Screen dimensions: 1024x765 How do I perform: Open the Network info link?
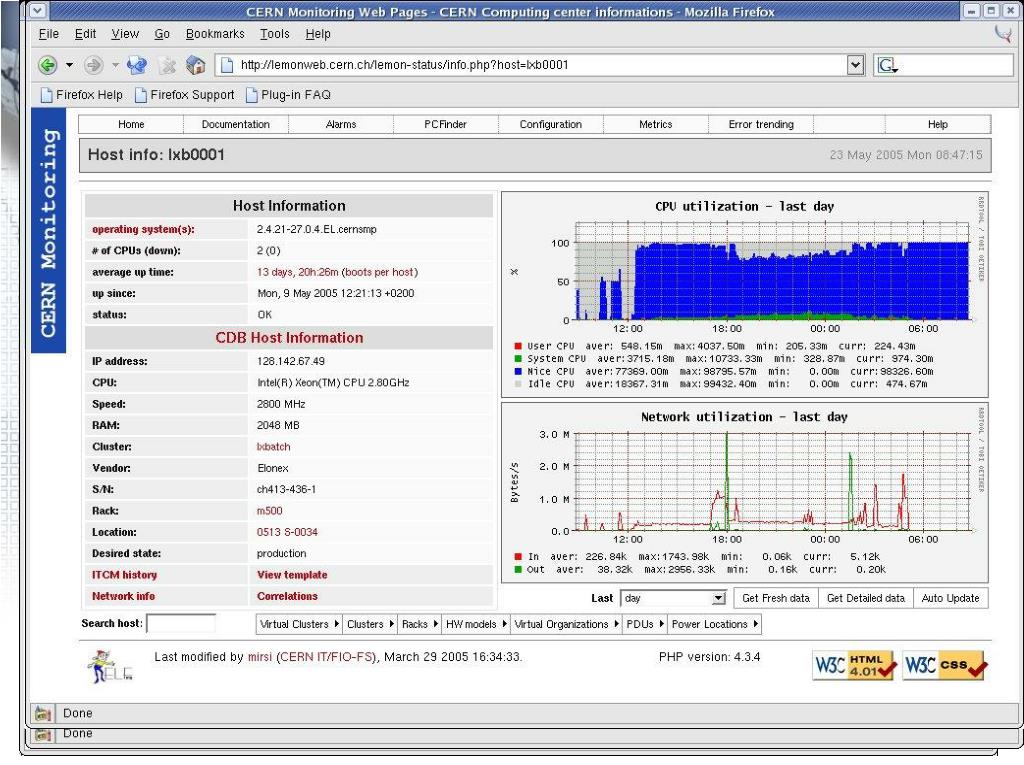pos(123,596)
